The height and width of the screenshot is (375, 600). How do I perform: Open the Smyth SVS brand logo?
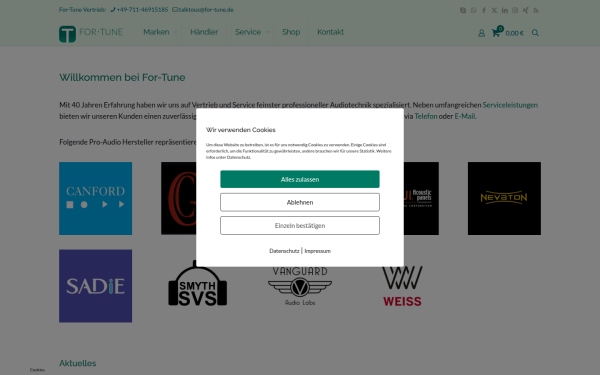pyautogui.click(x=197, y=284)
